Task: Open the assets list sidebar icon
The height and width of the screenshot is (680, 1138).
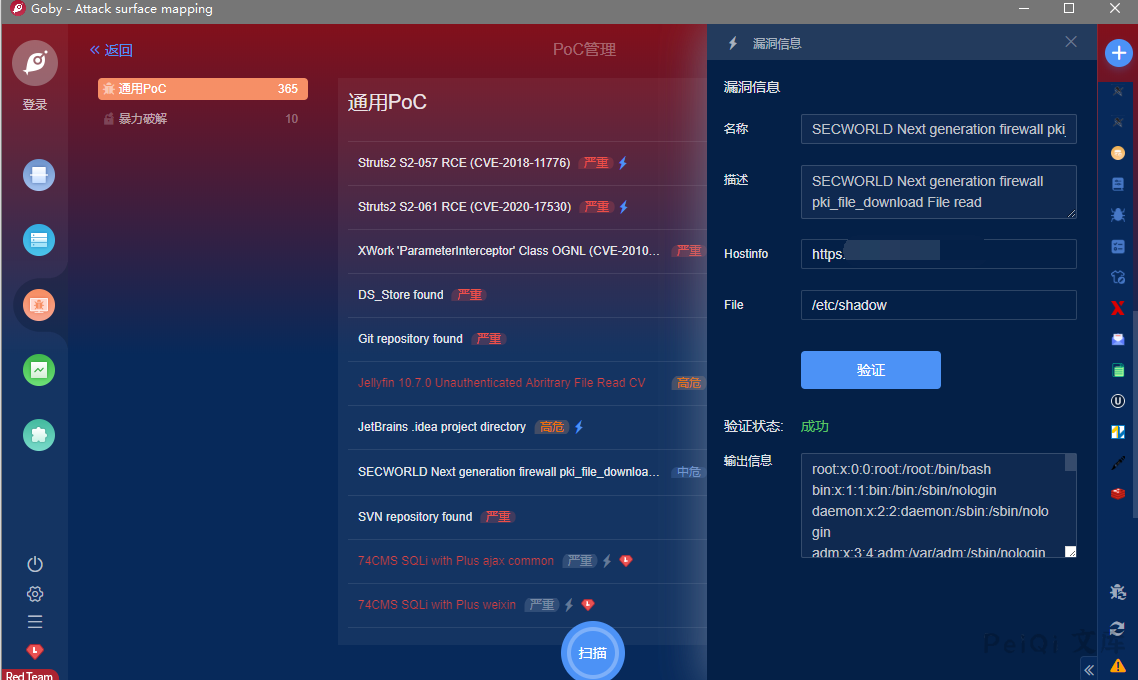Action: (x=39, y=240)
